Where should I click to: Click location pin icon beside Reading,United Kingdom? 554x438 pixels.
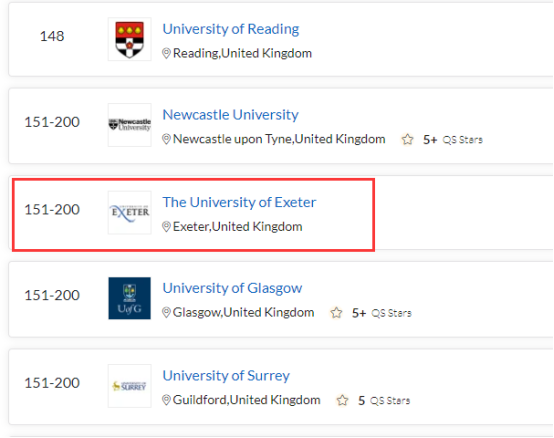166,54
